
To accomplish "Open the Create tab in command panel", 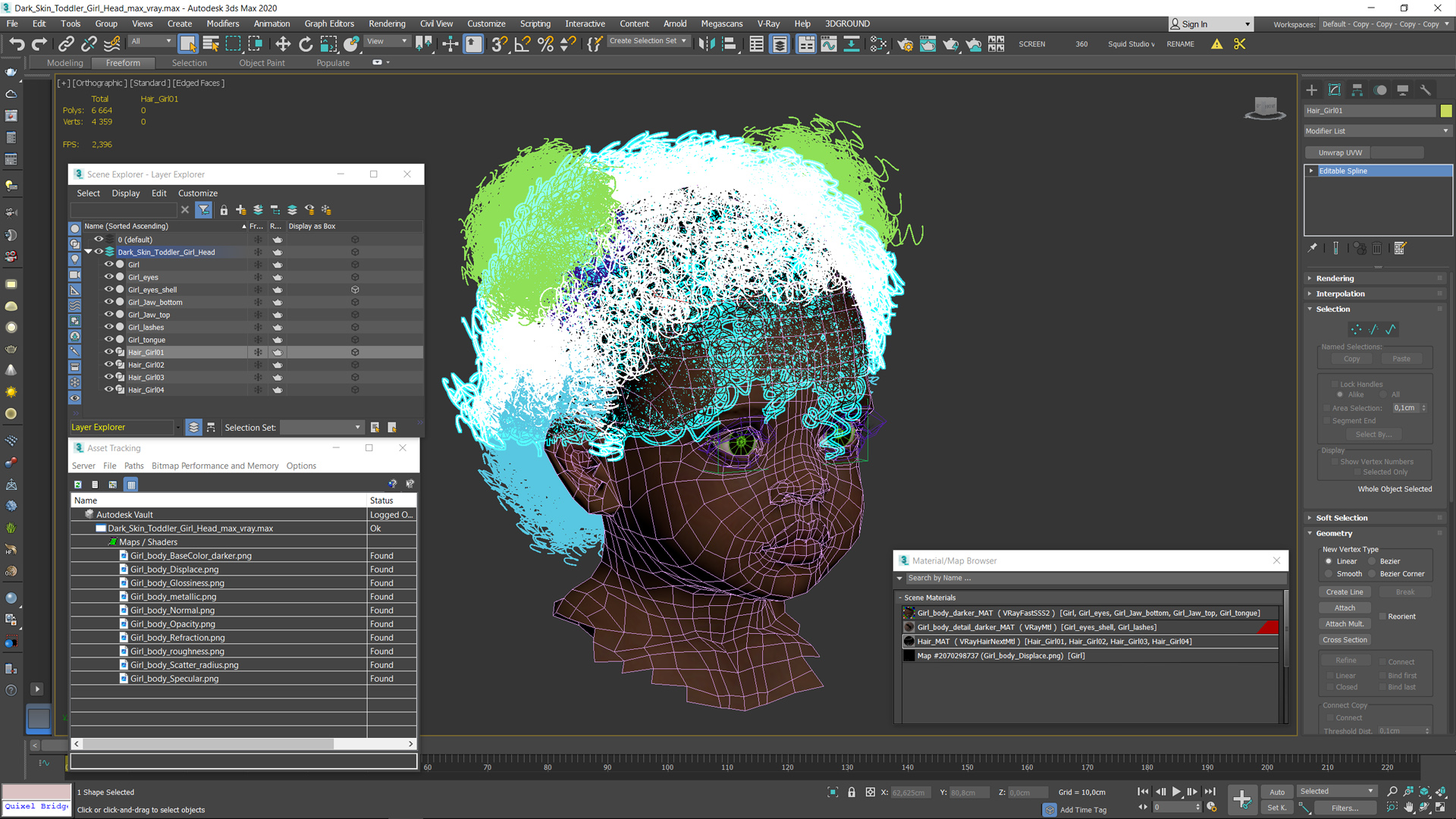I will click(x=1312, y=90).
